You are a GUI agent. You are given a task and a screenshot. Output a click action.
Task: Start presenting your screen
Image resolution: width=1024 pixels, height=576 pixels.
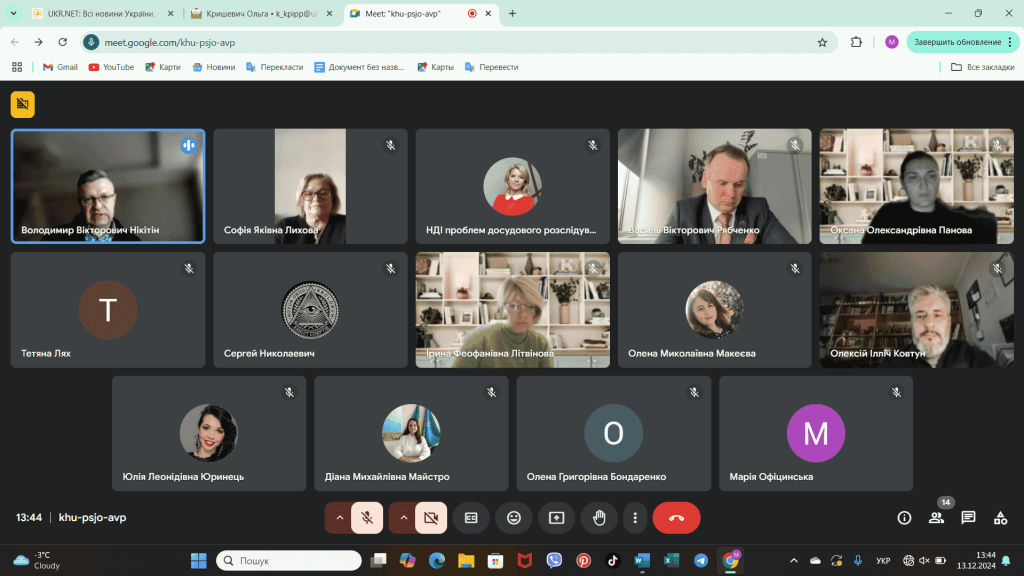coord(557,517)
